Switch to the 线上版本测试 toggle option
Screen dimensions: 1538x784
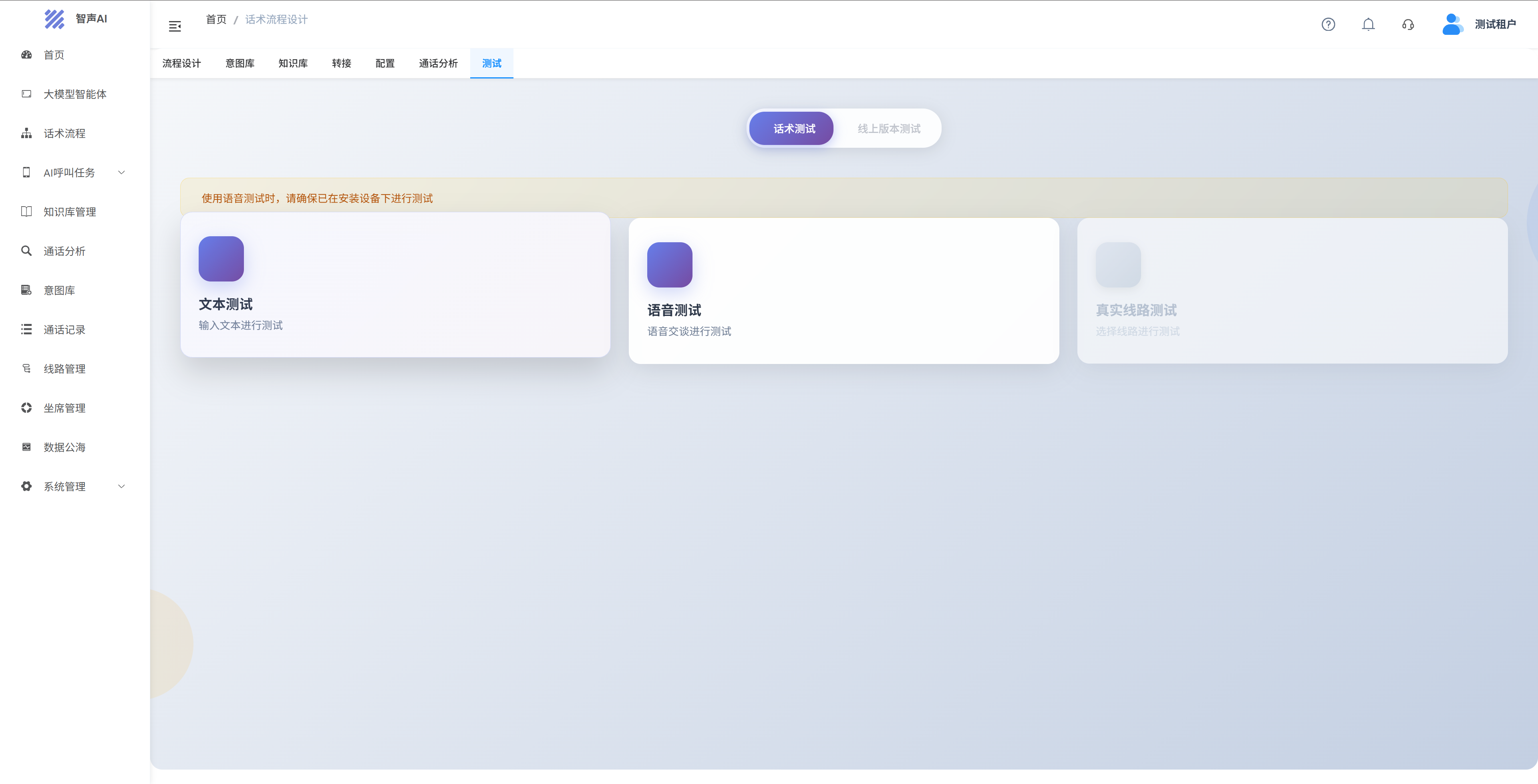[888, 129]
